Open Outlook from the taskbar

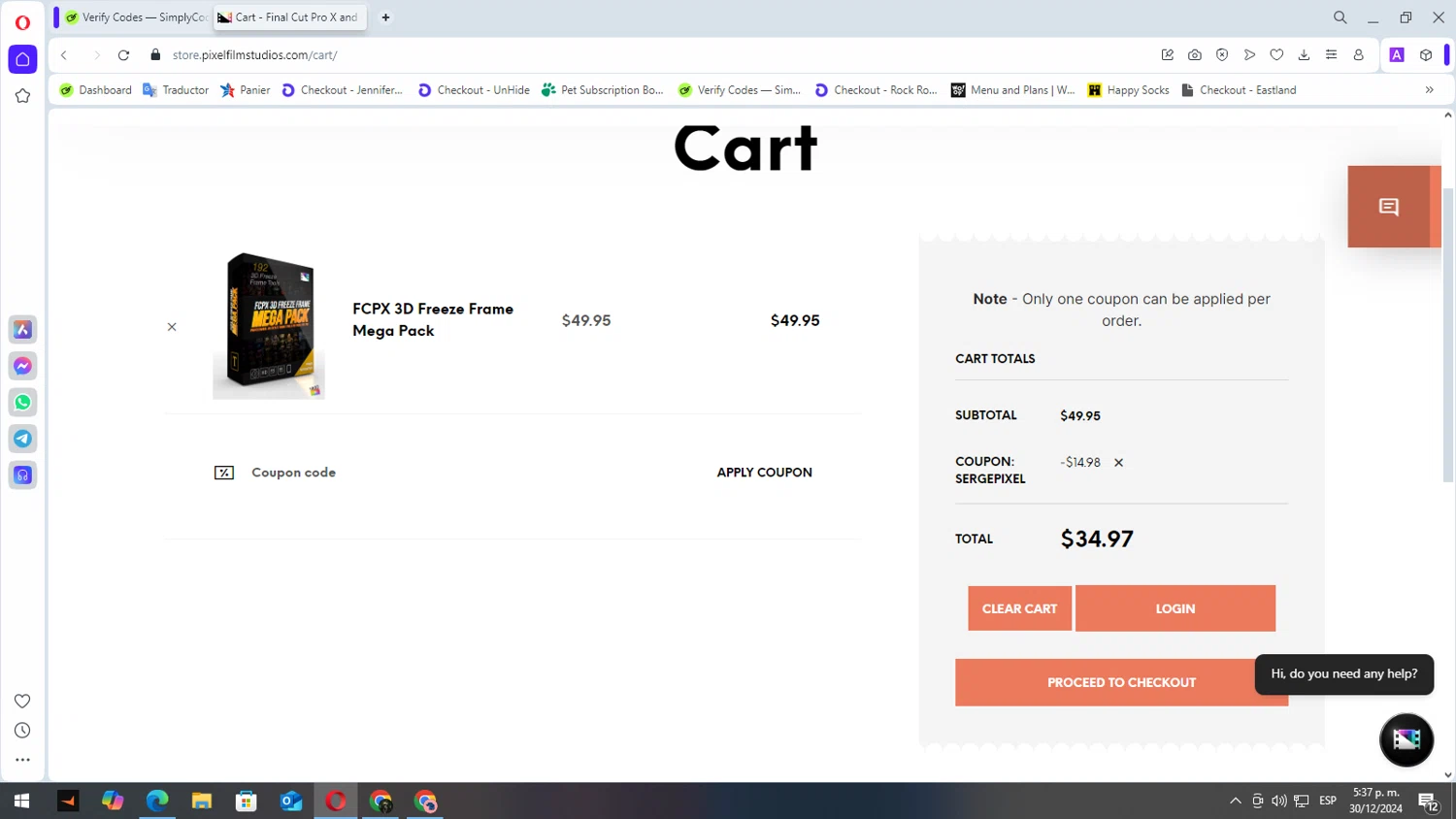tap(291, 801)
